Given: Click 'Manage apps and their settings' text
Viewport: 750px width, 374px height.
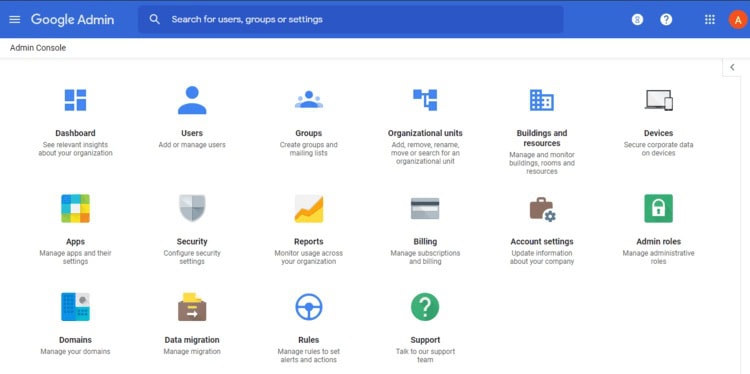Looking at the screenshot, I should pos(75,257).
